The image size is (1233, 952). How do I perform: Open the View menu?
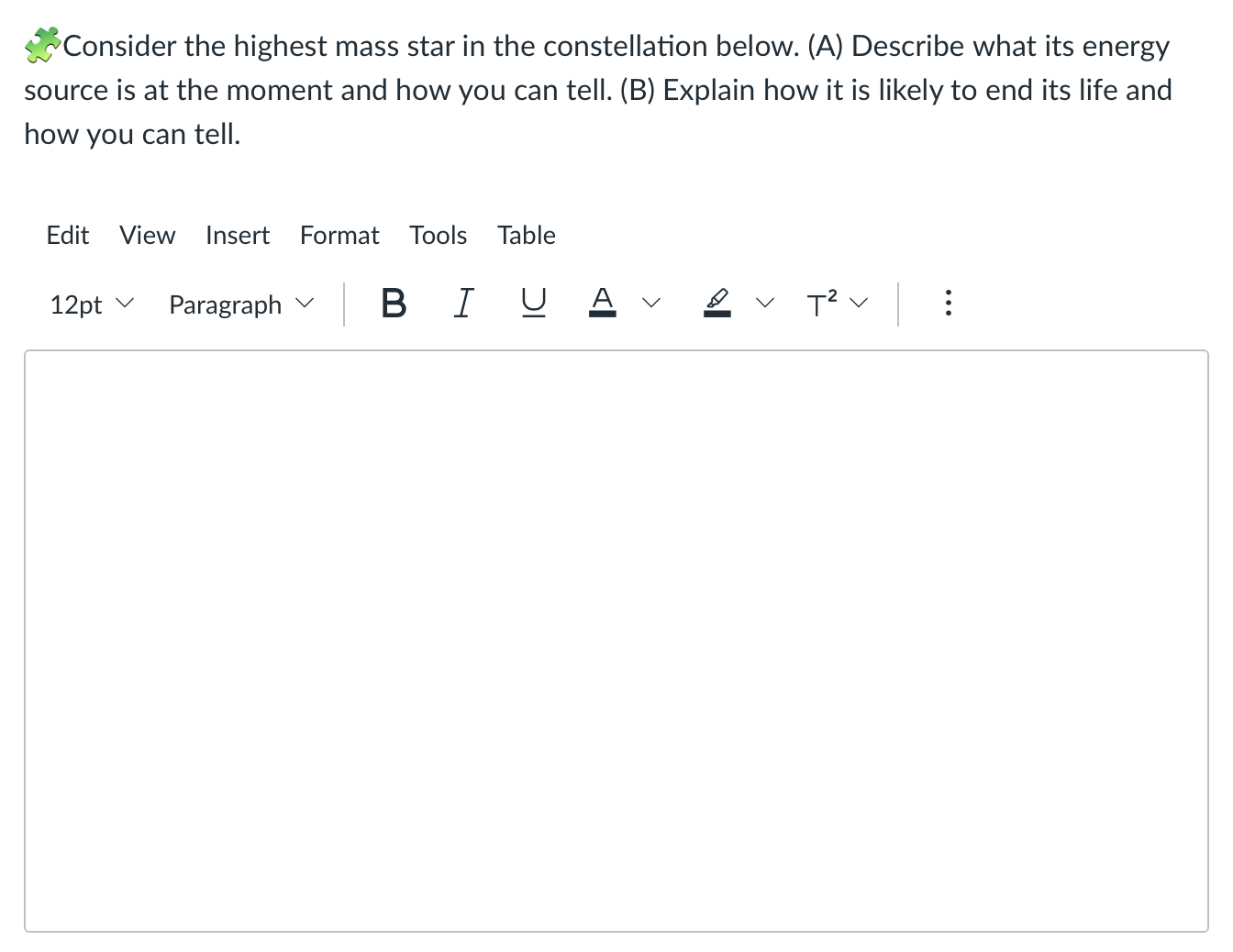click(148, 236)
